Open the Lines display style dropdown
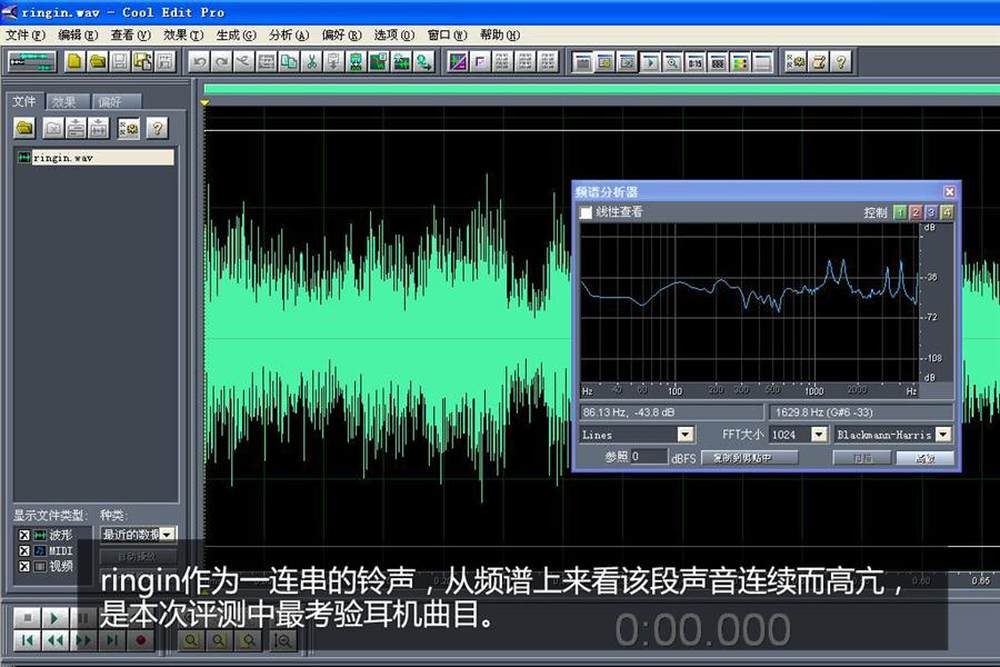Image resolution: width=1000 pixels, height=667 pixels. click(685, 434)
